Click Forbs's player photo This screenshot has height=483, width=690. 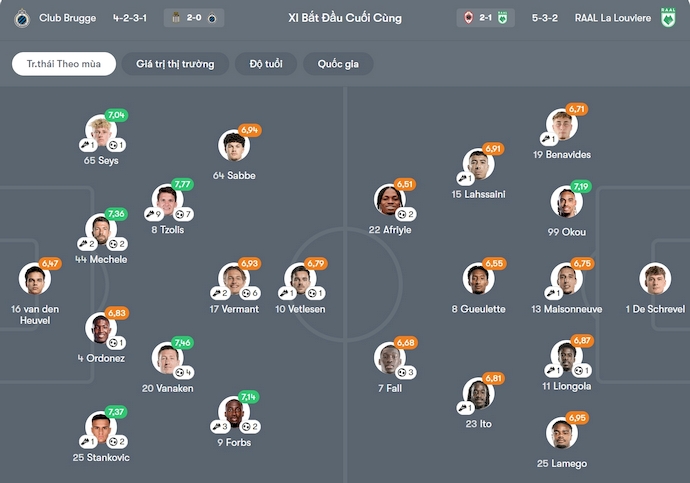coord(234,412)
